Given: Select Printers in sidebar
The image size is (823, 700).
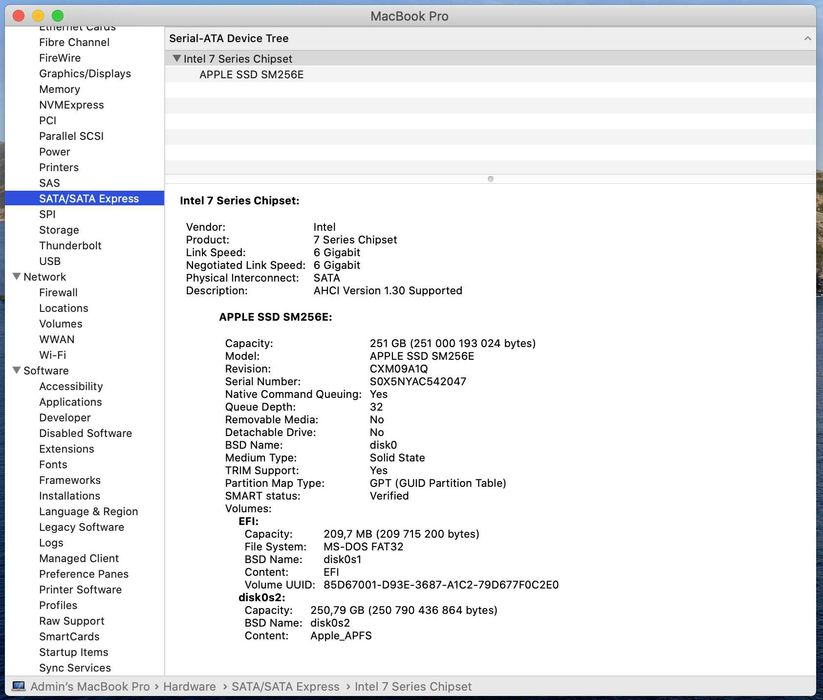Looking at the screenshot, I should 59,167.
